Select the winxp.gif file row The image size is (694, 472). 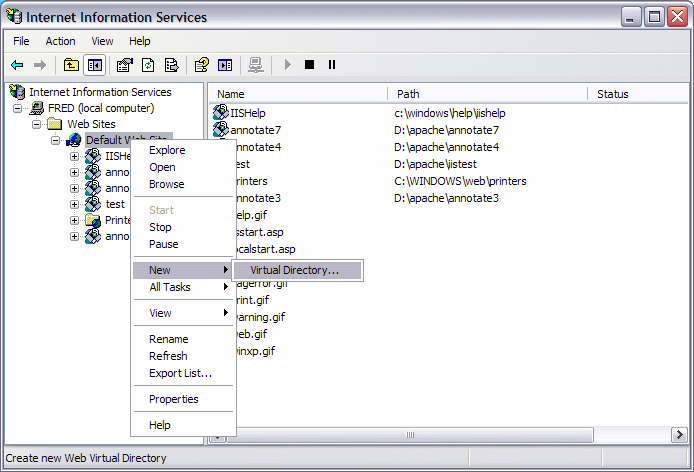tap(256, 351)
